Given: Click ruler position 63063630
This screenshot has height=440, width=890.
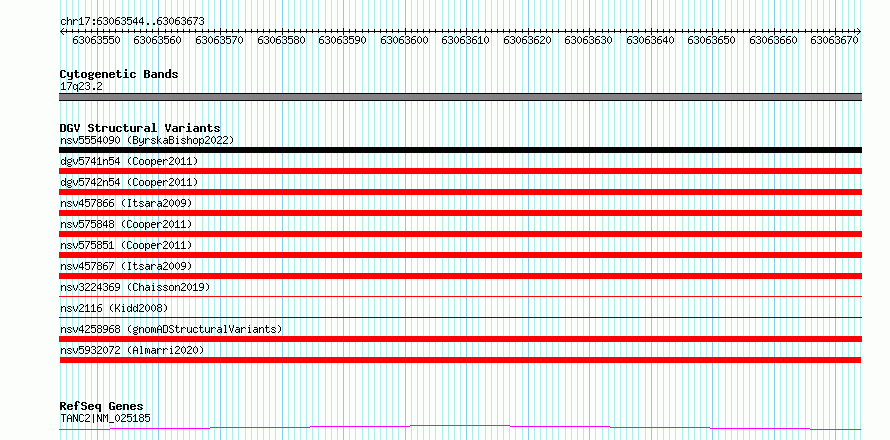Looking at the screenshot, I should pyautogui.click(x=589, y=40).
